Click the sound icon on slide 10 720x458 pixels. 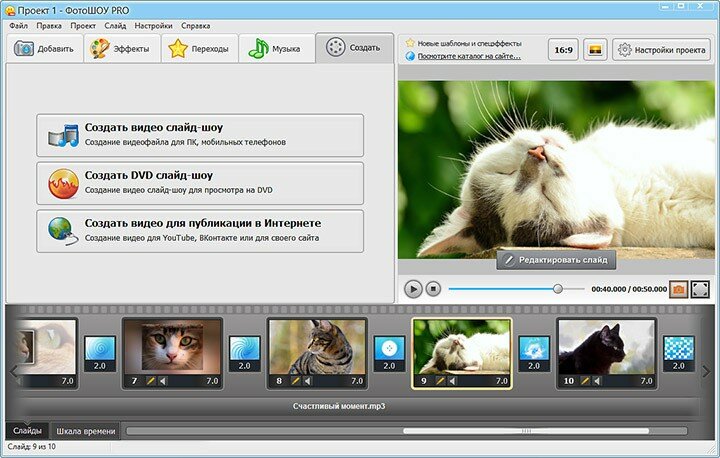point(598,381)
